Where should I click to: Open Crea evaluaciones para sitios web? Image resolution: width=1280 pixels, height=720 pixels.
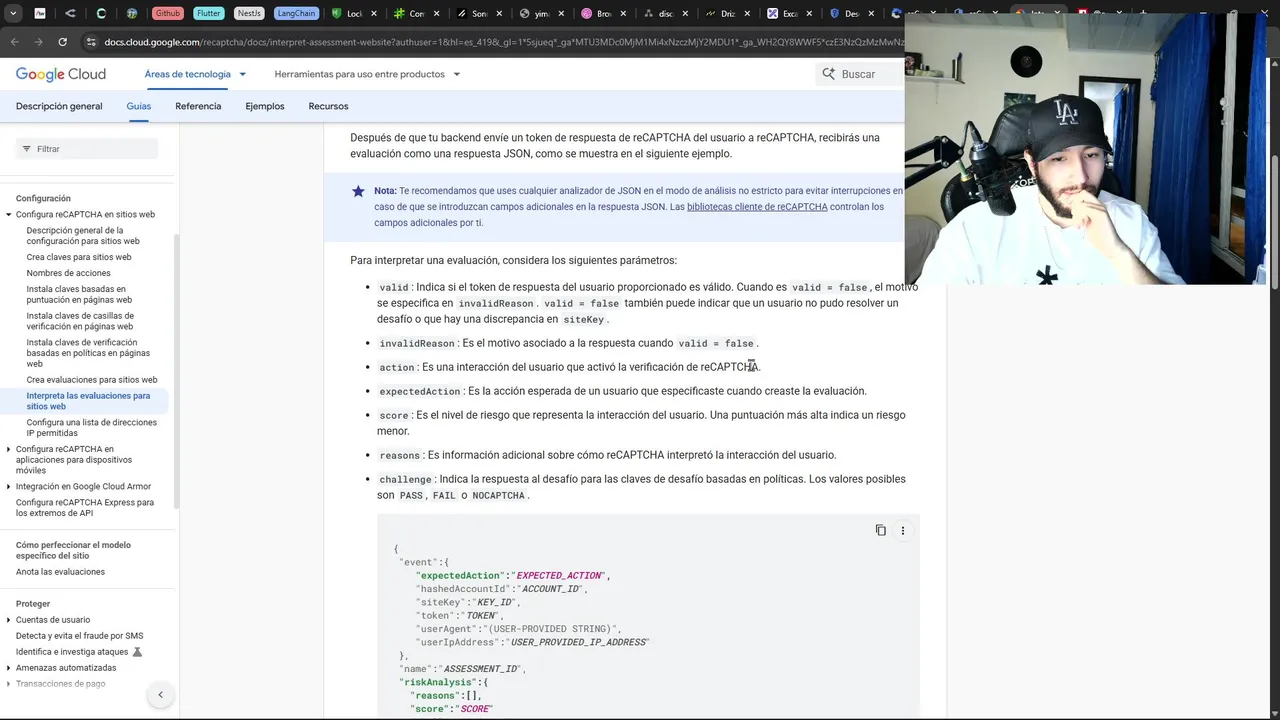[x=92, y=380]
